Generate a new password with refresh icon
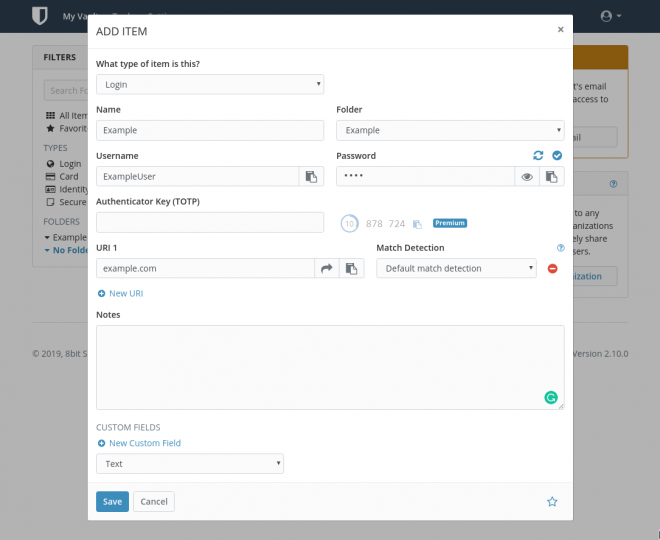This screenshot has width=660, height=540. pyautogui.click(x=538, y=155)
